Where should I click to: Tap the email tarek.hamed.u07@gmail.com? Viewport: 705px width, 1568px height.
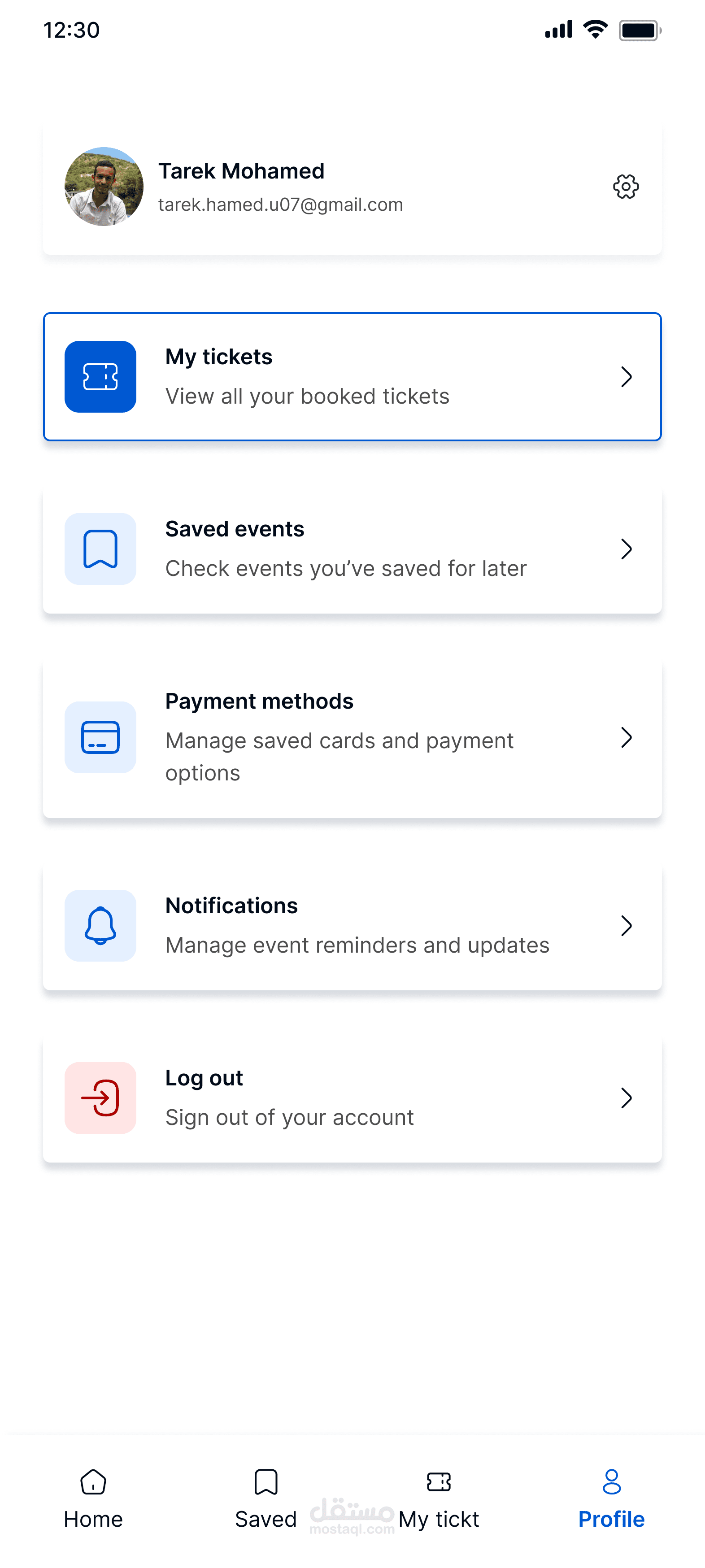[281, 205]
